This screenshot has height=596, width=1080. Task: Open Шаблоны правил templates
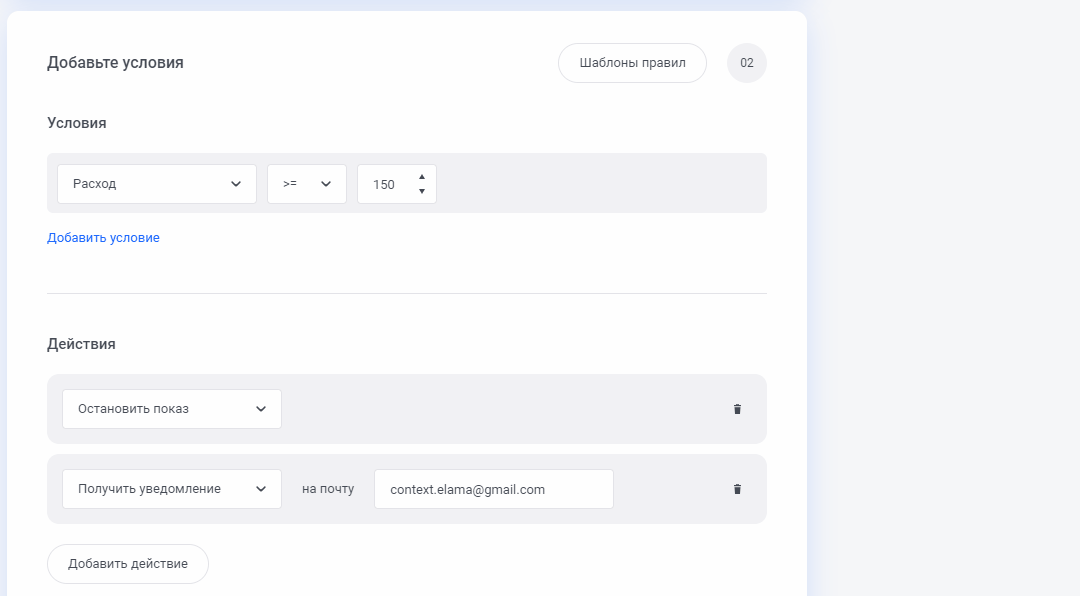coord(632,63)
